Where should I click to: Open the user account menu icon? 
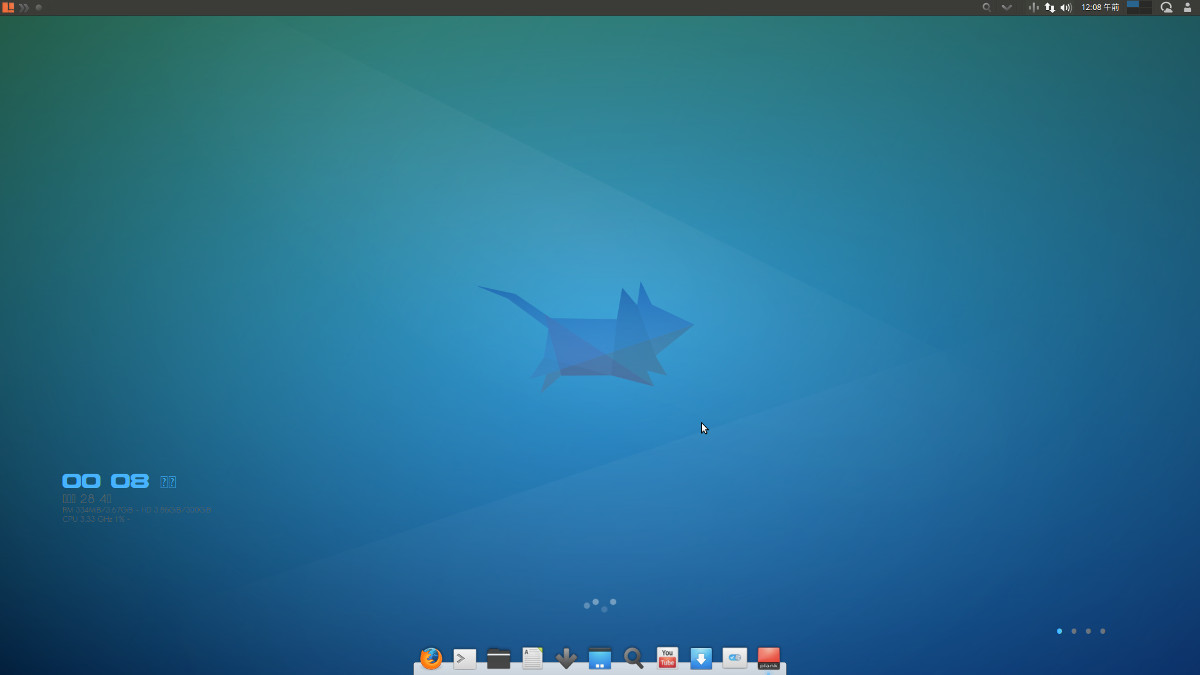pos(1187,7)
